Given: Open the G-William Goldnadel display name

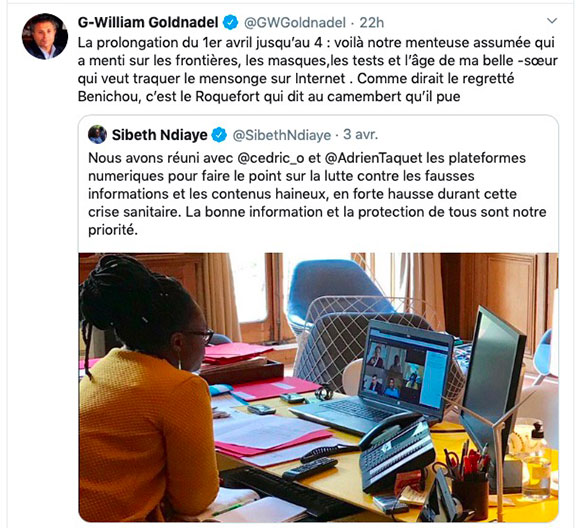Looking at the screenshot, I should coord(148,23).
